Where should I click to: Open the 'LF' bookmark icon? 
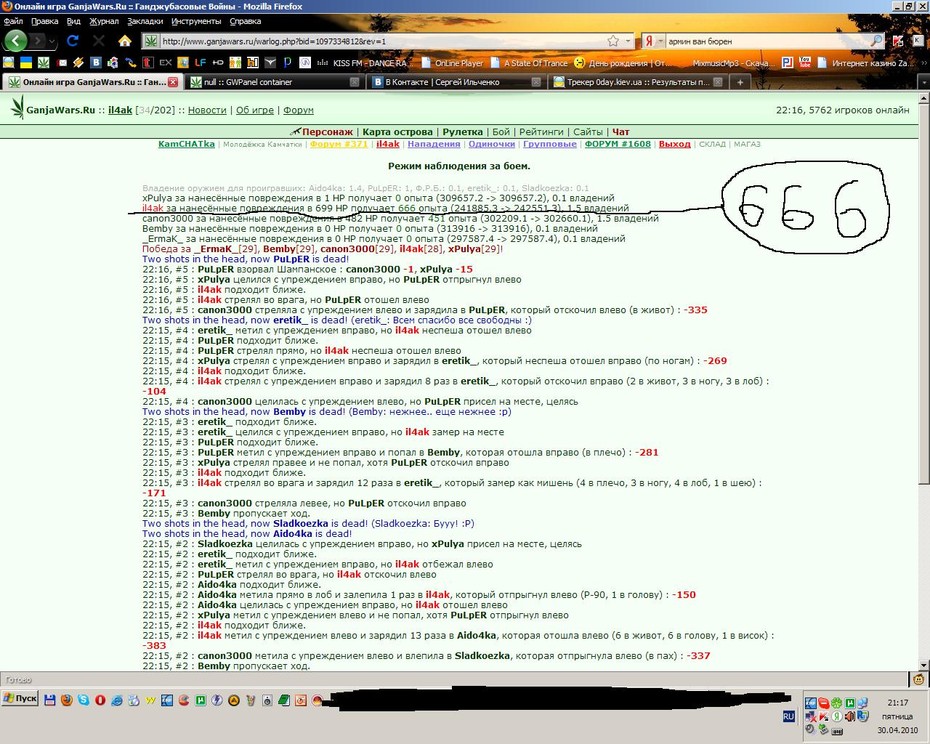(200, 62)
